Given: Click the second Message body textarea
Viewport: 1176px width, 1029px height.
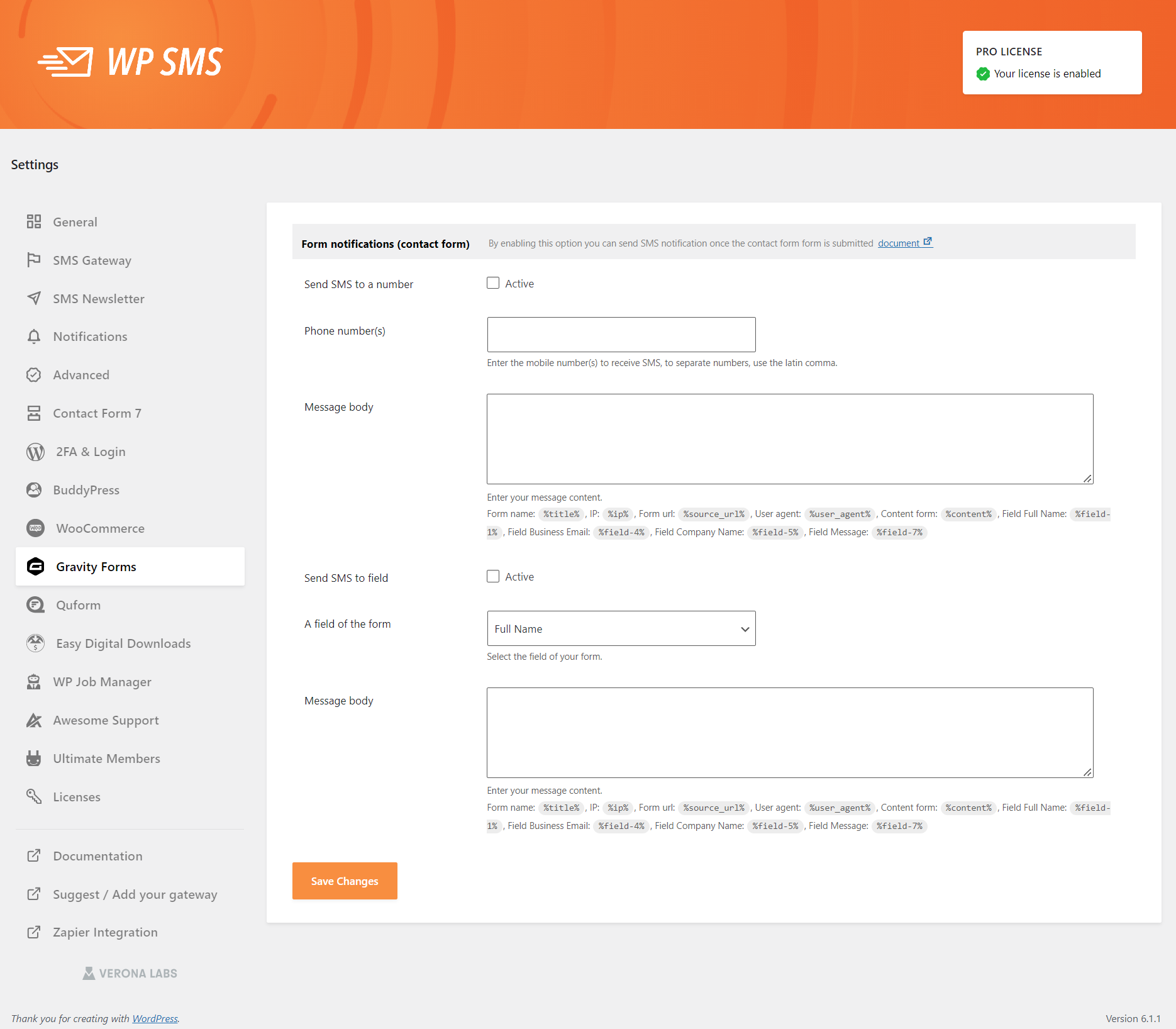Looking at the screenshot, I should [790, 733].
